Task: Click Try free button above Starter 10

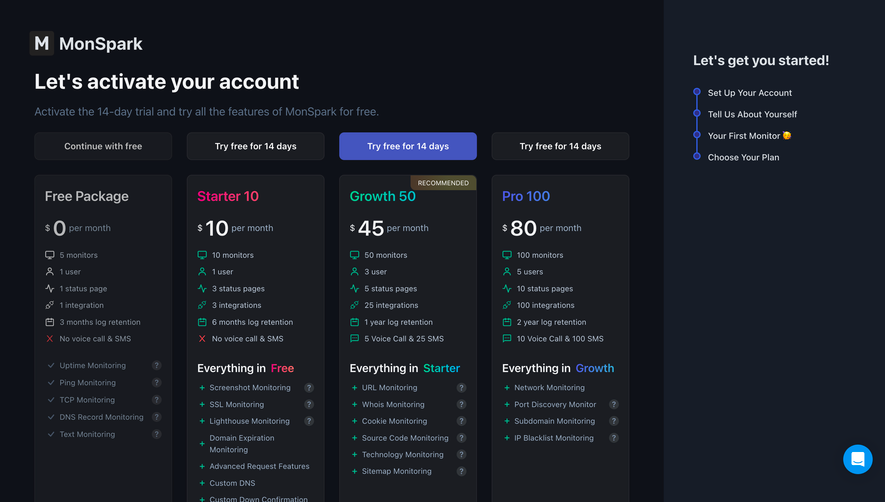Action: tap(256, 146)
